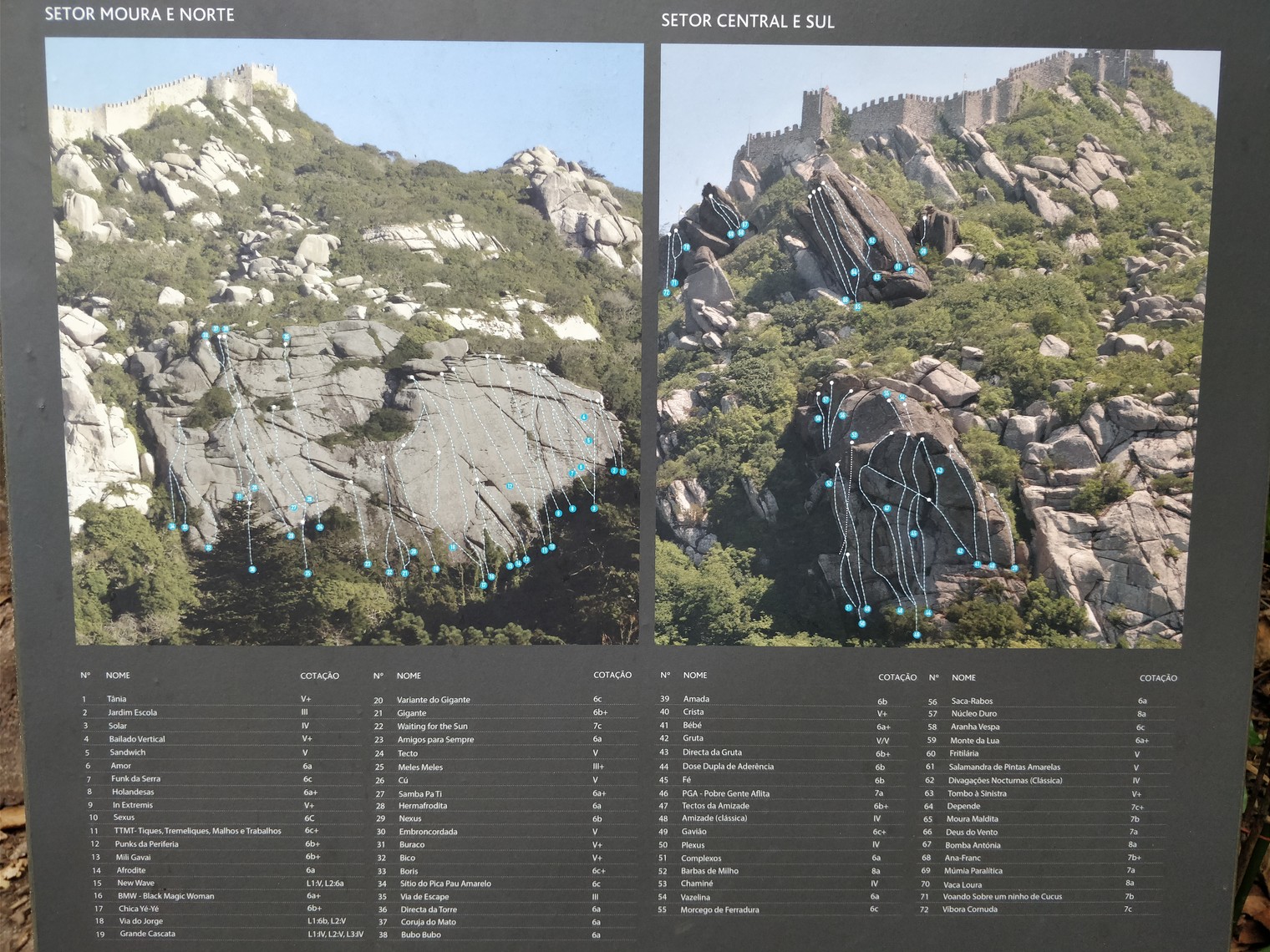Click the COTAÇÃO header above Variante do Gigante's grade
Image resolution: width=1270 pixels, height=952 pixels.
612,675
